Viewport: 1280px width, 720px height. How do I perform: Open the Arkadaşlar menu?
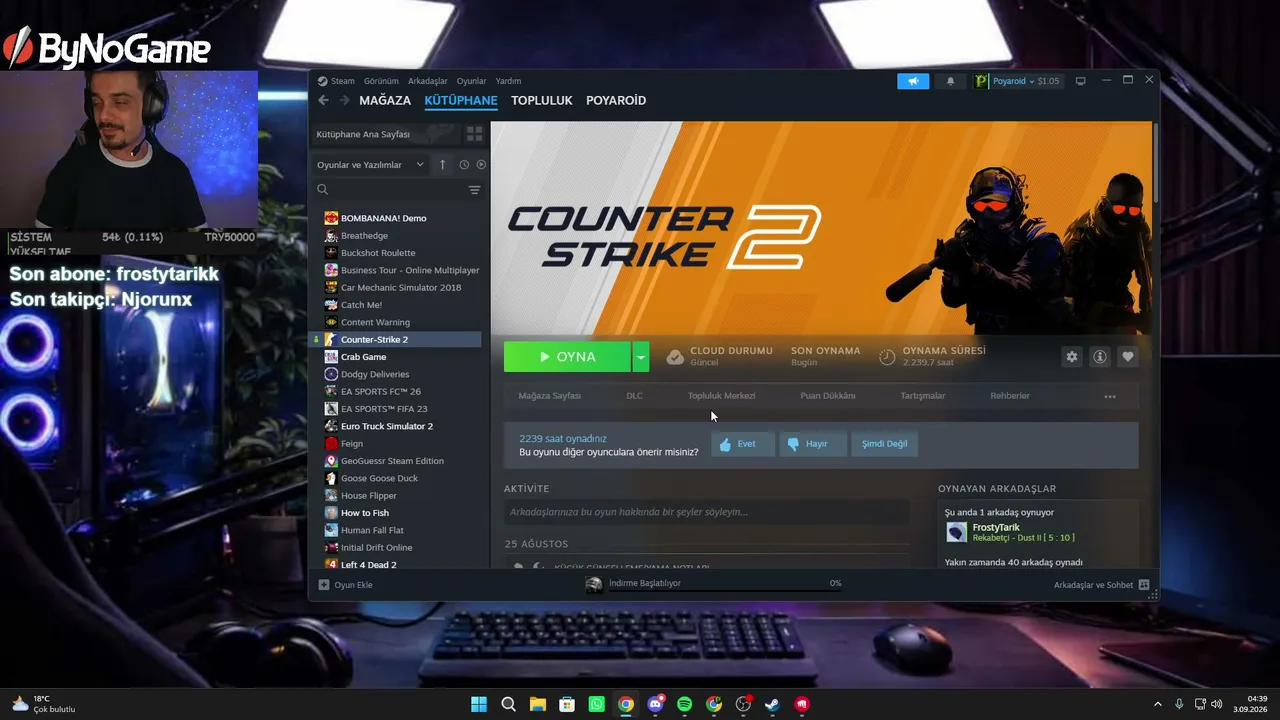[428, 81]
